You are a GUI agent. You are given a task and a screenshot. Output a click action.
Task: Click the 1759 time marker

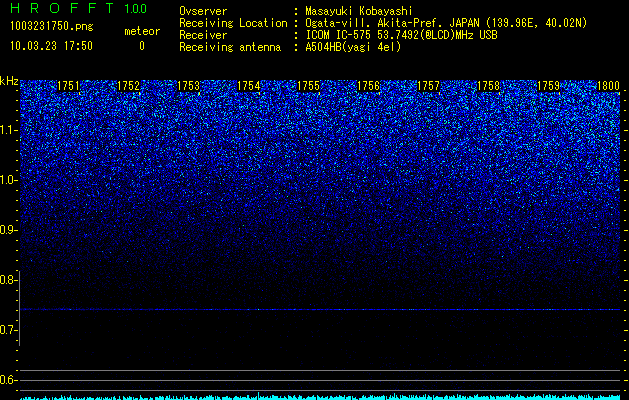548,86
